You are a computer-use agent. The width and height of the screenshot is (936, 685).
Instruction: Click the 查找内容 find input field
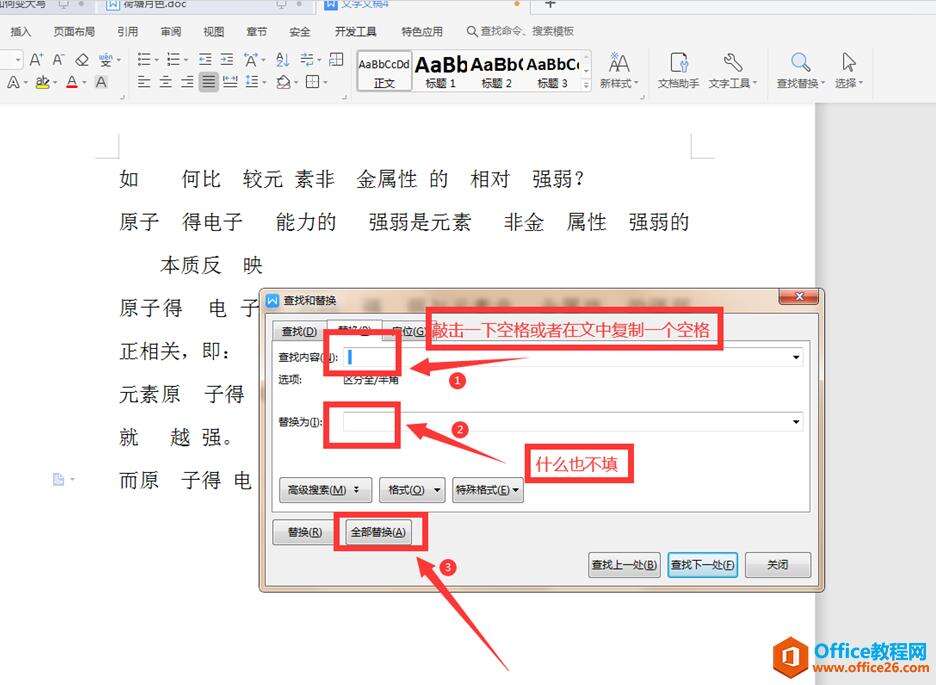coord(573,357)
